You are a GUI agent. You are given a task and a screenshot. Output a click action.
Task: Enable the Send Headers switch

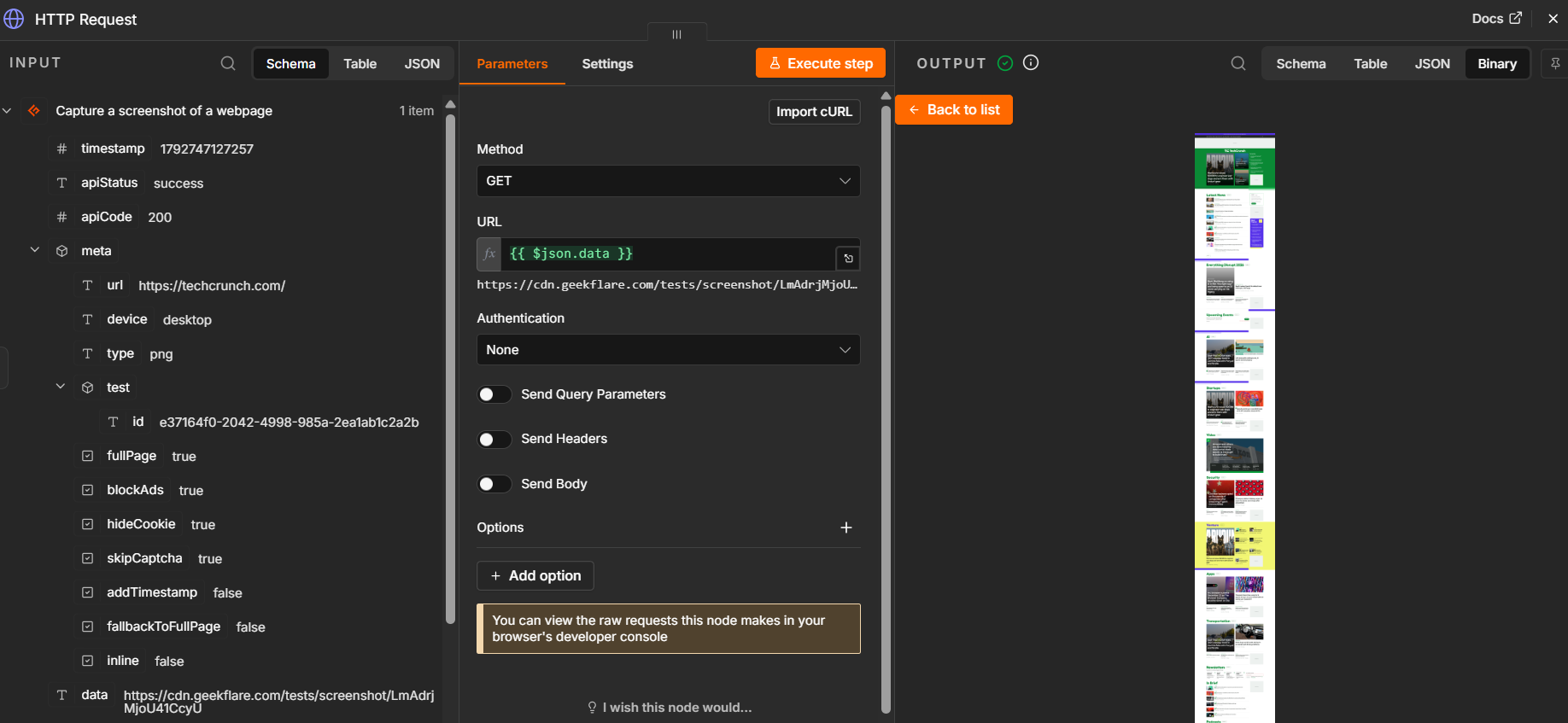[494, 439]
